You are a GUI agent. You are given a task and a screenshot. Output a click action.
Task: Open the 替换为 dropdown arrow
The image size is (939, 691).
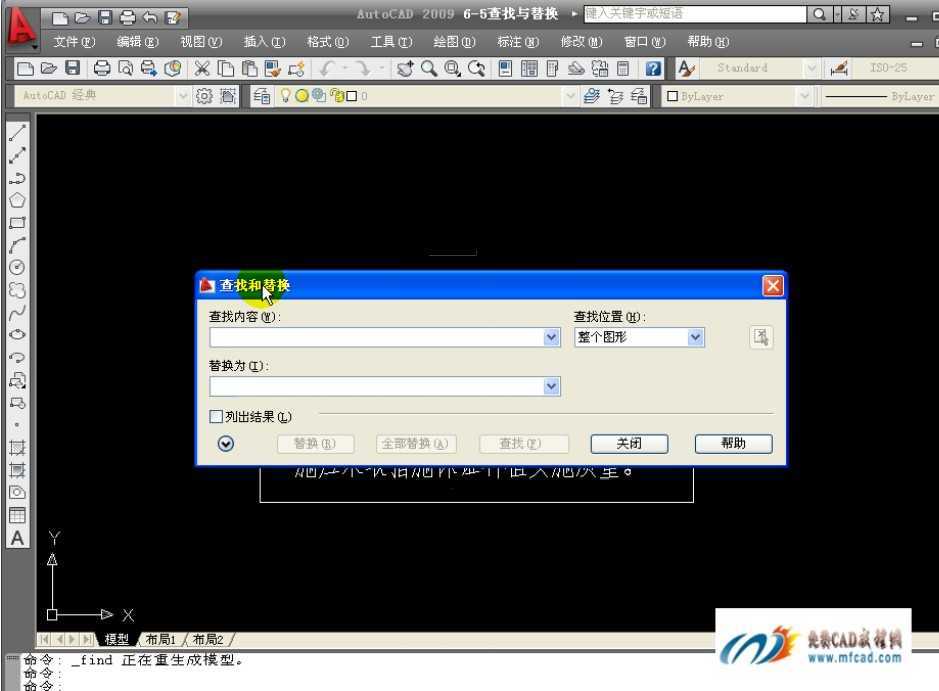click(552, 386)
